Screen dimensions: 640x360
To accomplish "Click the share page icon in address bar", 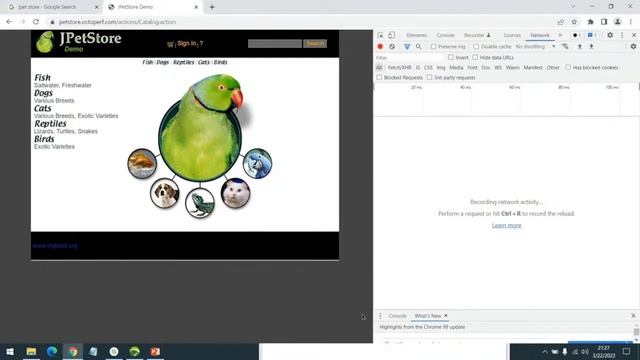I will [x=561, y=22].
